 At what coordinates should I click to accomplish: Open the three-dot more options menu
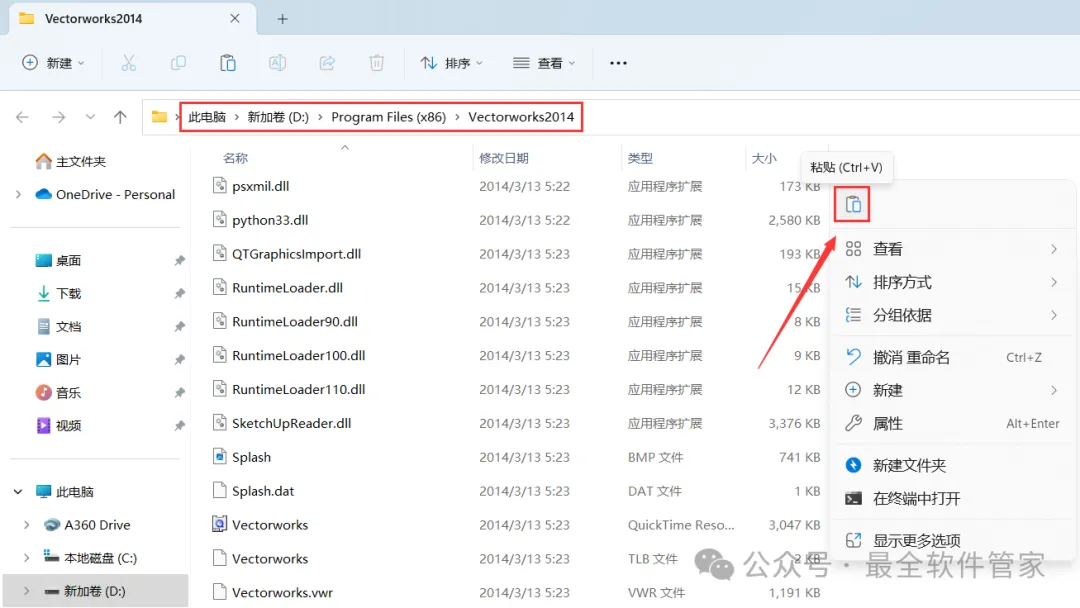pyautogui.click(x=619, y=63)
